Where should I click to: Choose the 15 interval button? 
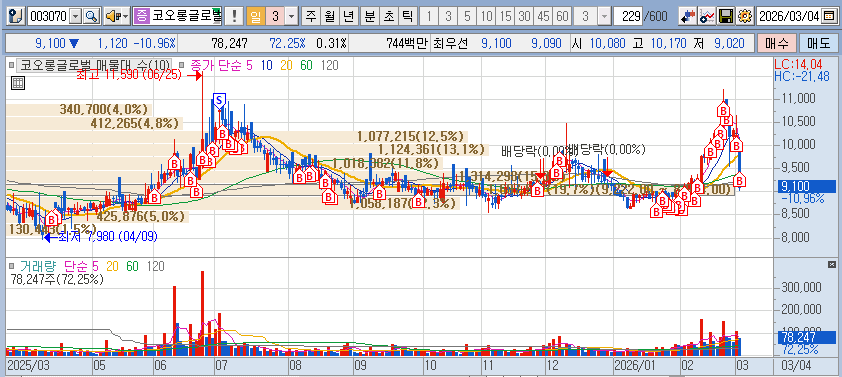(x=505, y=17)
